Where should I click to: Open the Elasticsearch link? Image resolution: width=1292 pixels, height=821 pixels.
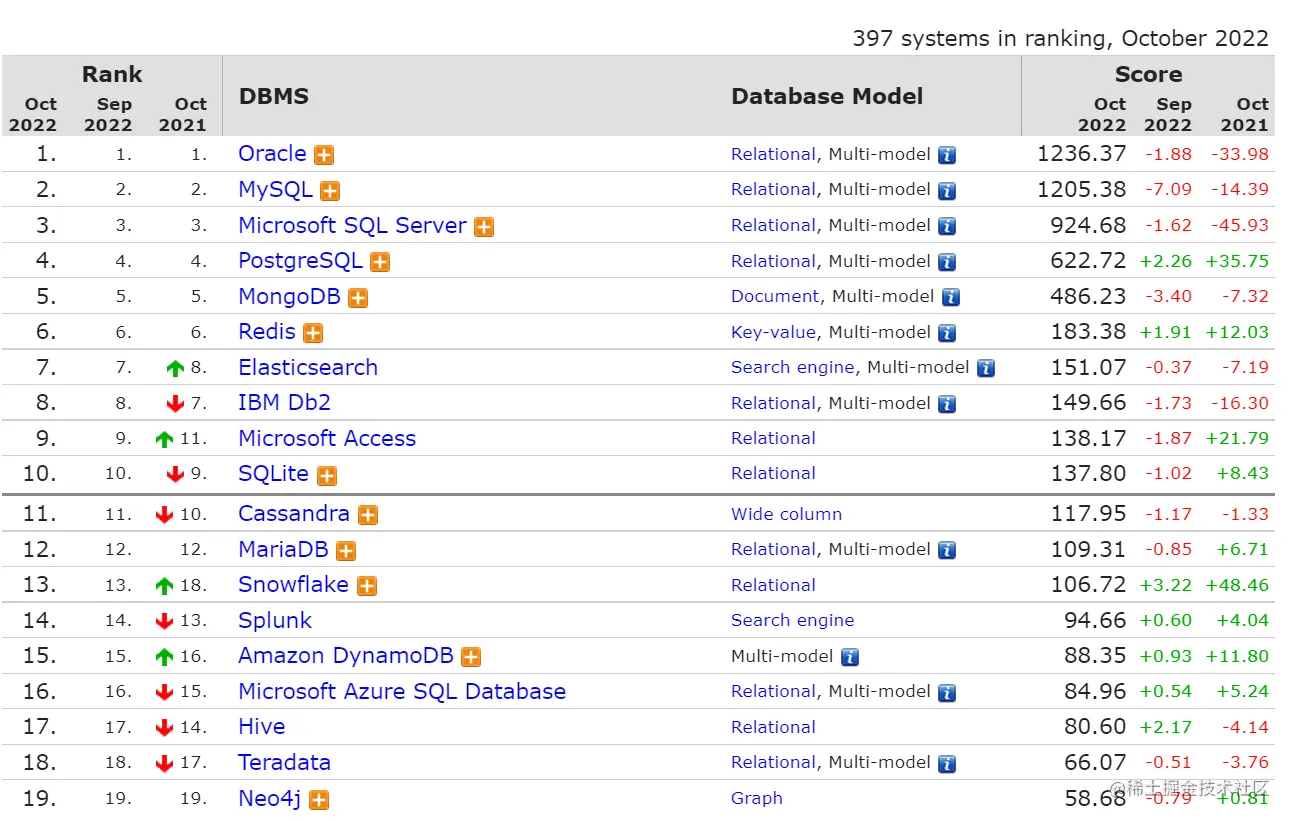click(x=308, y=367)
